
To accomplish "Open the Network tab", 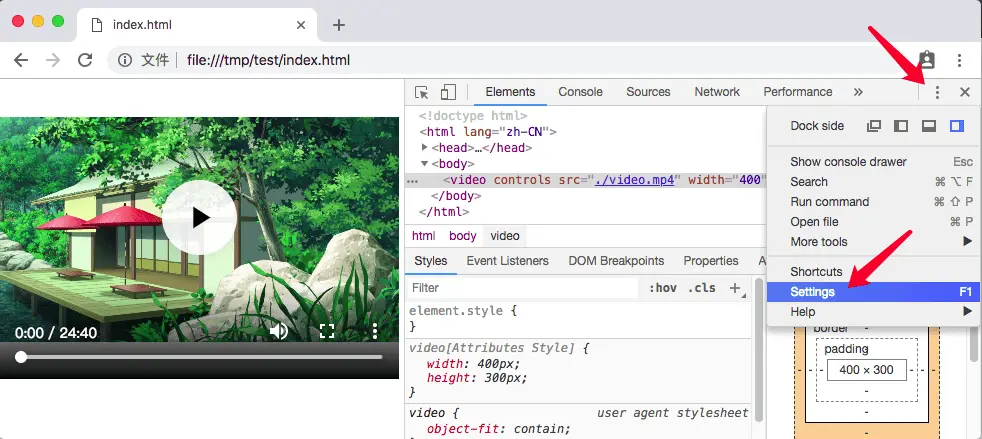I will click(717, 92).
